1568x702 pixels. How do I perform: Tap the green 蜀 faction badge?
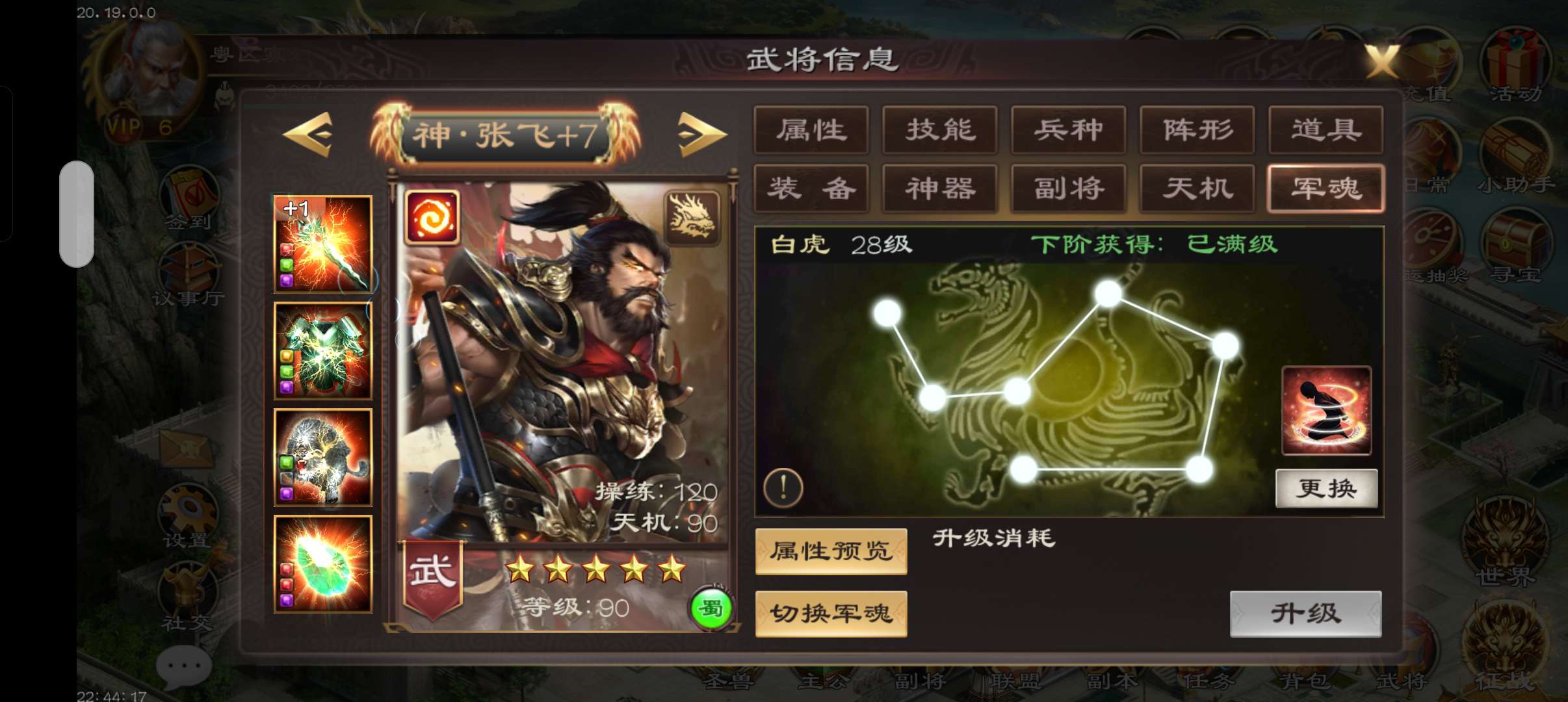coord(711,609)
